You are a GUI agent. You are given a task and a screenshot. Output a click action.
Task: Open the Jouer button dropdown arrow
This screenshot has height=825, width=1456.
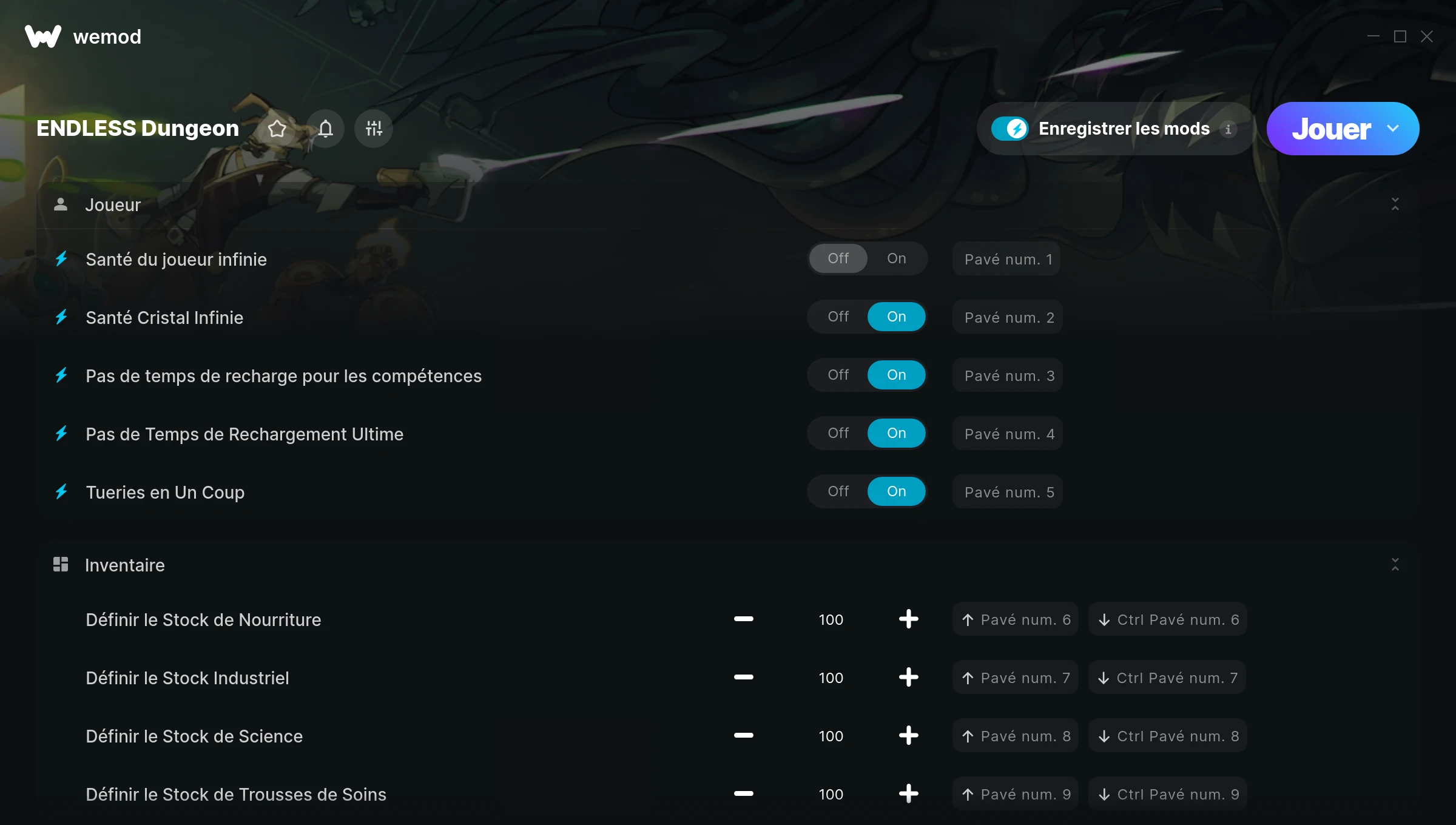pyautogui.click(x=1393, y=129)
